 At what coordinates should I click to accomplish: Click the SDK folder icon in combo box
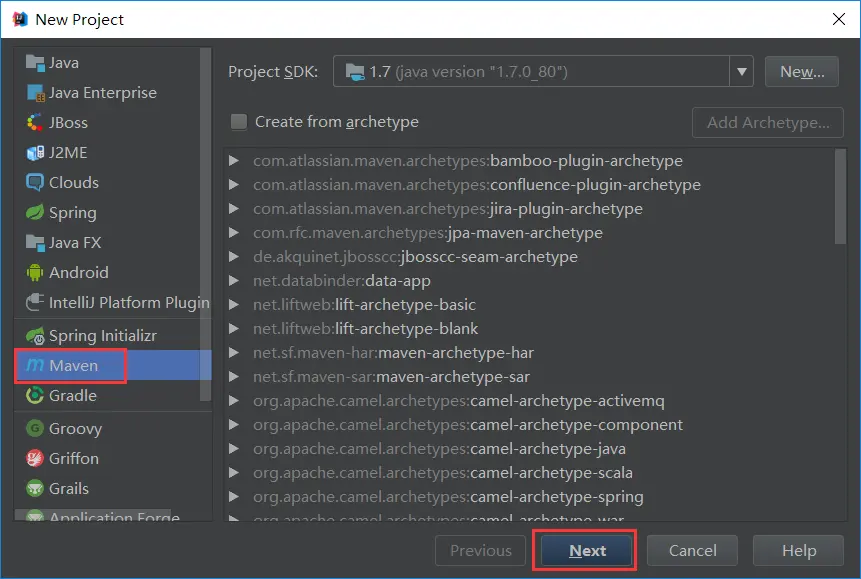(x=355, y=72)
